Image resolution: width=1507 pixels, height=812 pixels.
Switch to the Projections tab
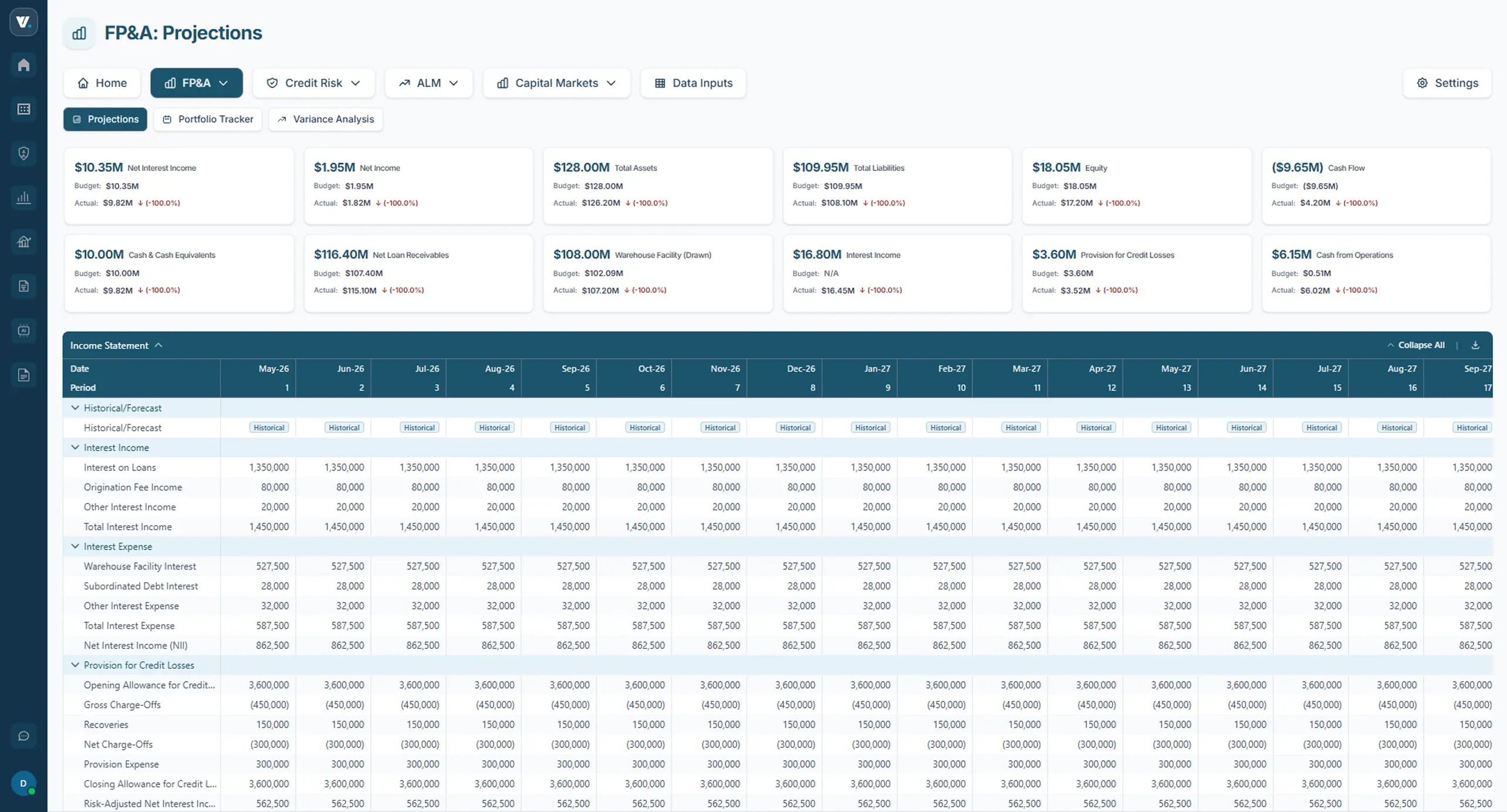(x=105, y=119)
